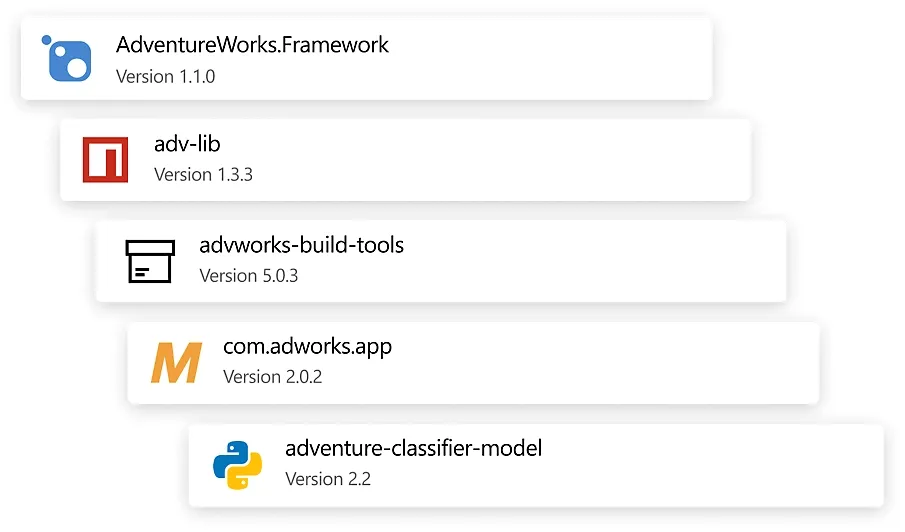The image size is (905, 532).
Task: Select the advworks-build-tools package name
Action: point(301,245)
